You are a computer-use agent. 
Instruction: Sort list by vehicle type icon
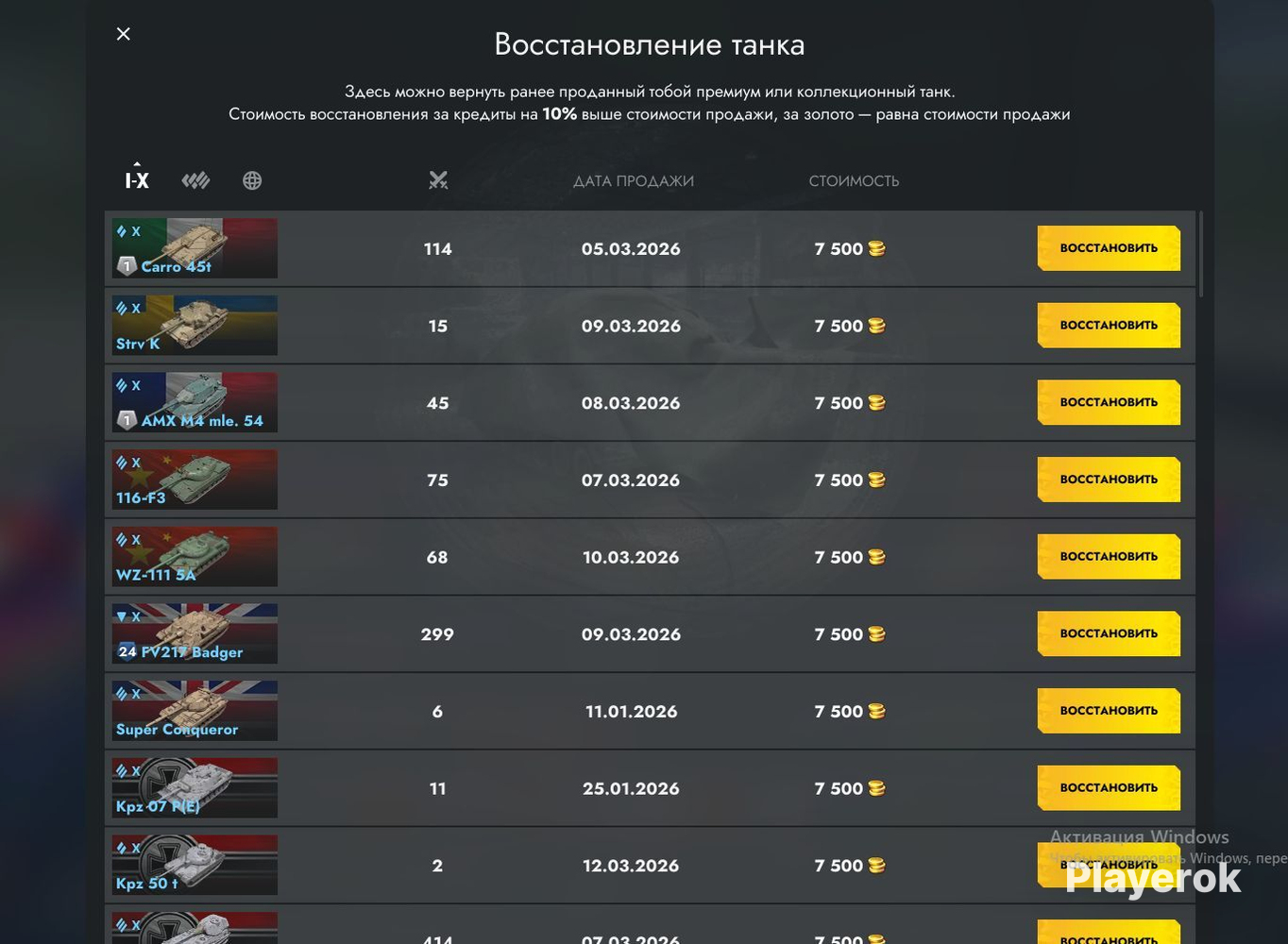(195, 180)
